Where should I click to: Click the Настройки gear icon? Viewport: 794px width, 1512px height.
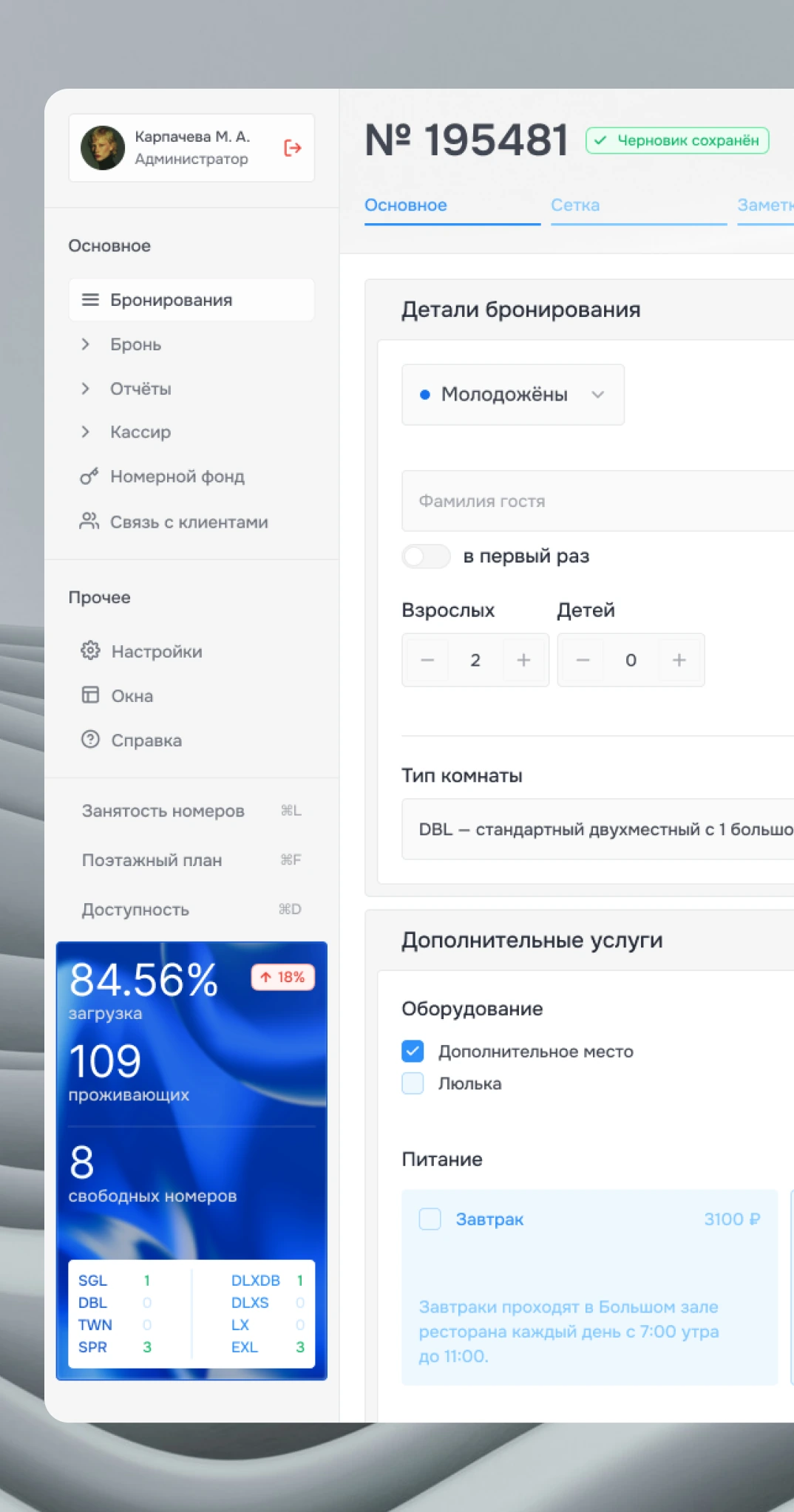[x=90, y=651]
